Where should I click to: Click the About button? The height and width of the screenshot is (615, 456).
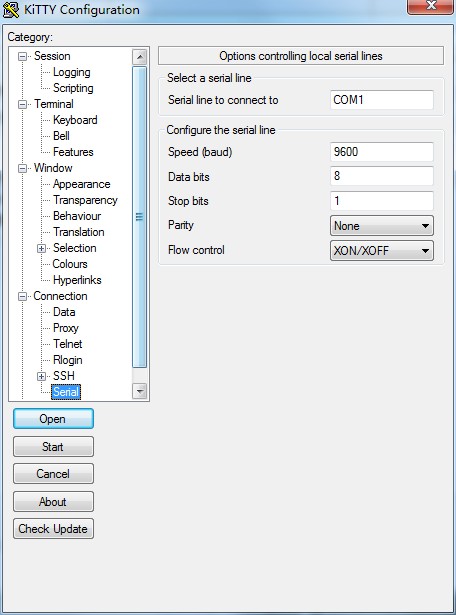coord(53,502)
